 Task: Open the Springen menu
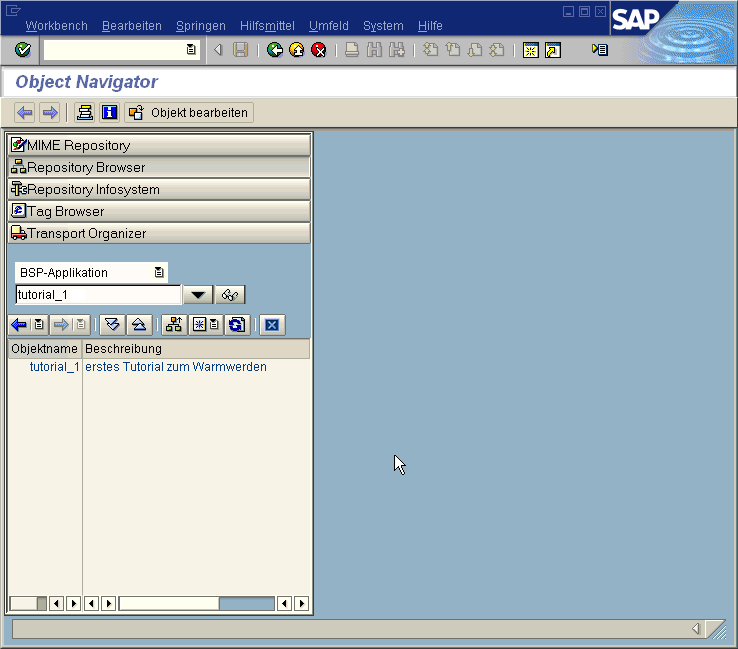click(x=201, y=25)
